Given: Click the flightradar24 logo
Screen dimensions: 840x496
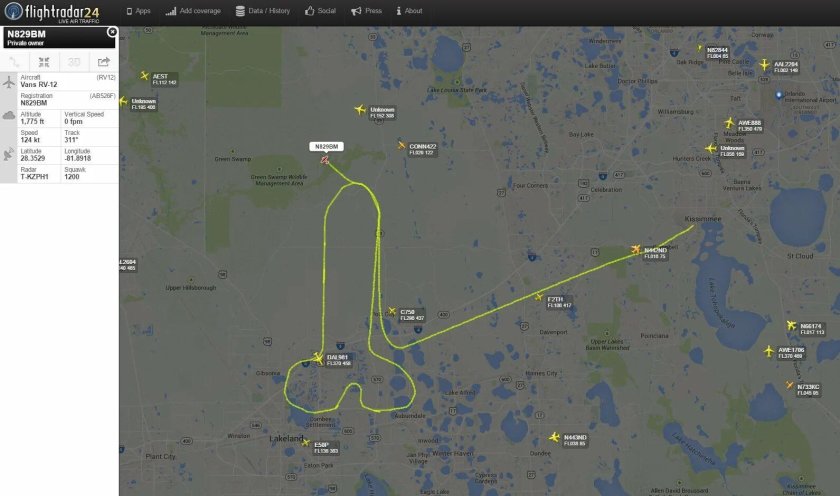Looking at the screenshot, I should 52,12.
